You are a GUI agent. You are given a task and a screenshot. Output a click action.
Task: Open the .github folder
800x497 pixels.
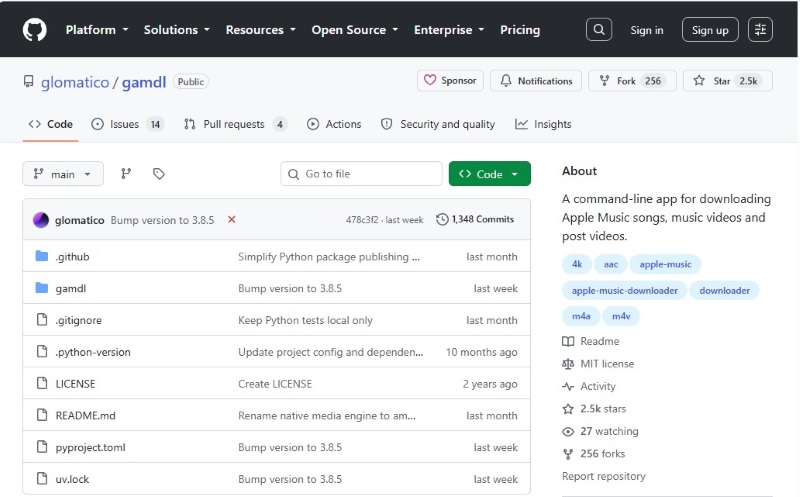point(72,257)
